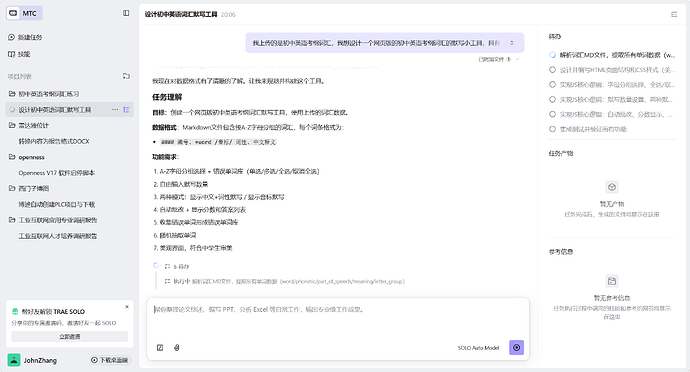This screenshot has height=372, width=690.
Task: Close the TRAE SOLO invite card
Action: (127, 307)
